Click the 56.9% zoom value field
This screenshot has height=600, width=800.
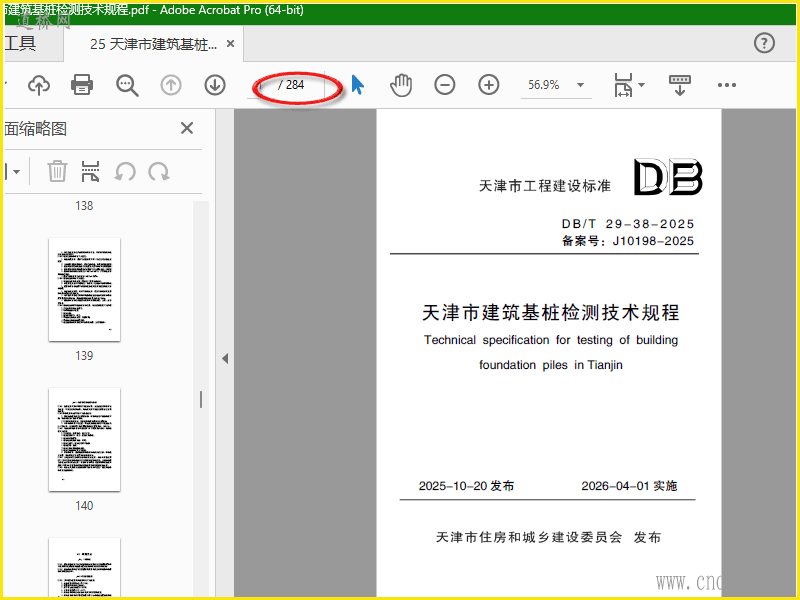point(544,85)
